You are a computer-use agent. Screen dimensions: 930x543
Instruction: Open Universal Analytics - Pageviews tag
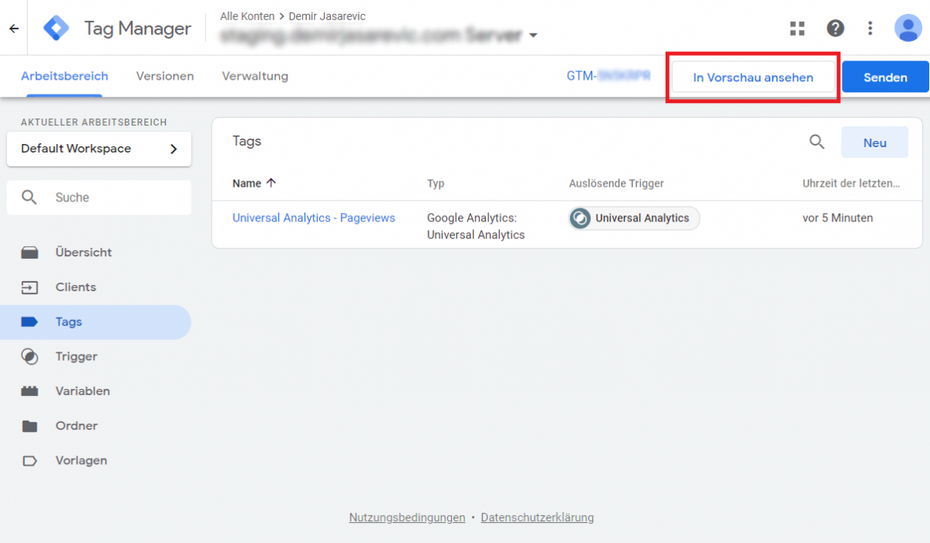(314, 218)
